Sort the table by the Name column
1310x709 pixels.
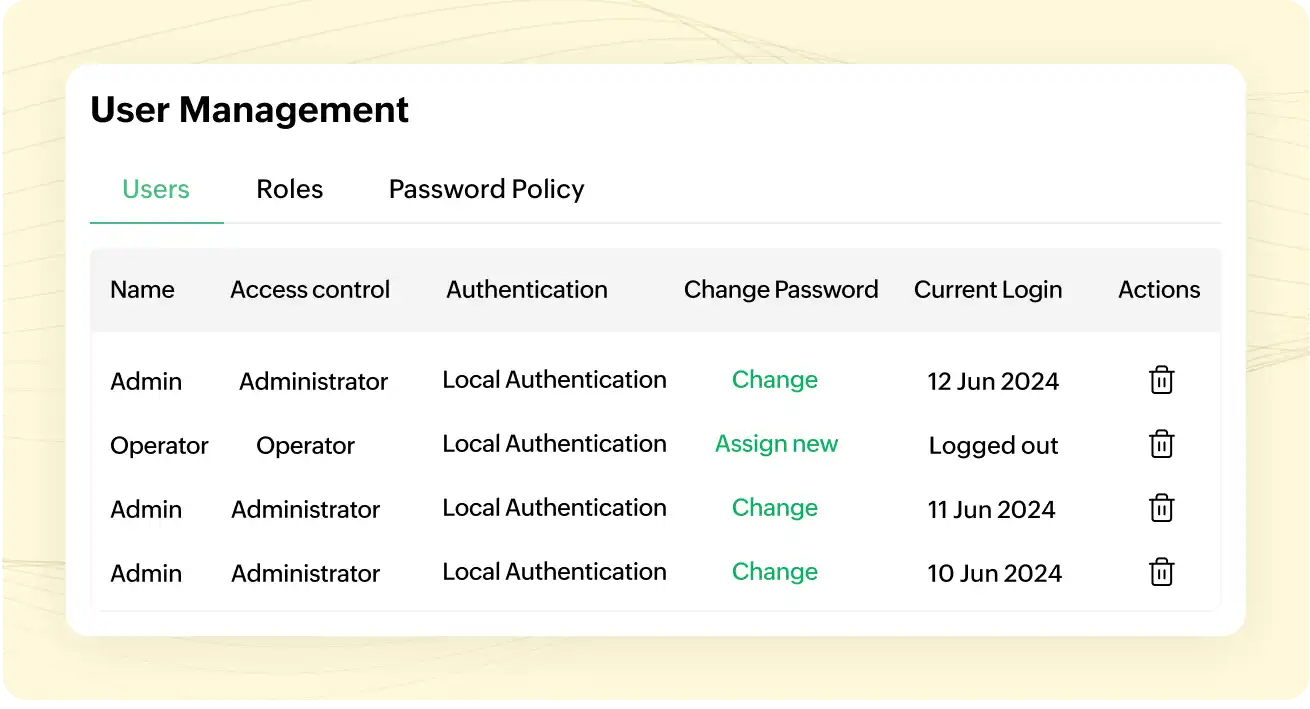(x=142, y=290)
